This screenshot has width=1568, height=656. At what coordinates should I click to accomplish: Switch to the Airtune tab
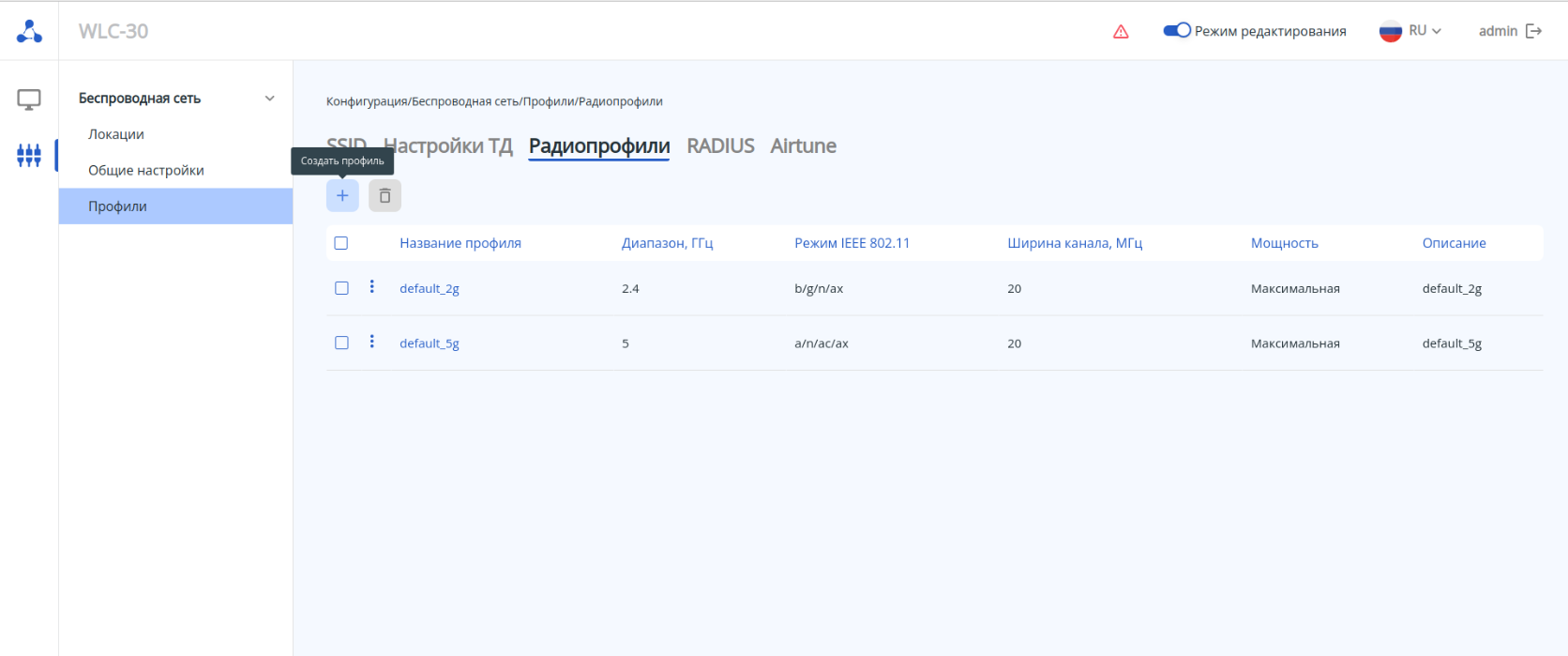(x=803, y=145)
